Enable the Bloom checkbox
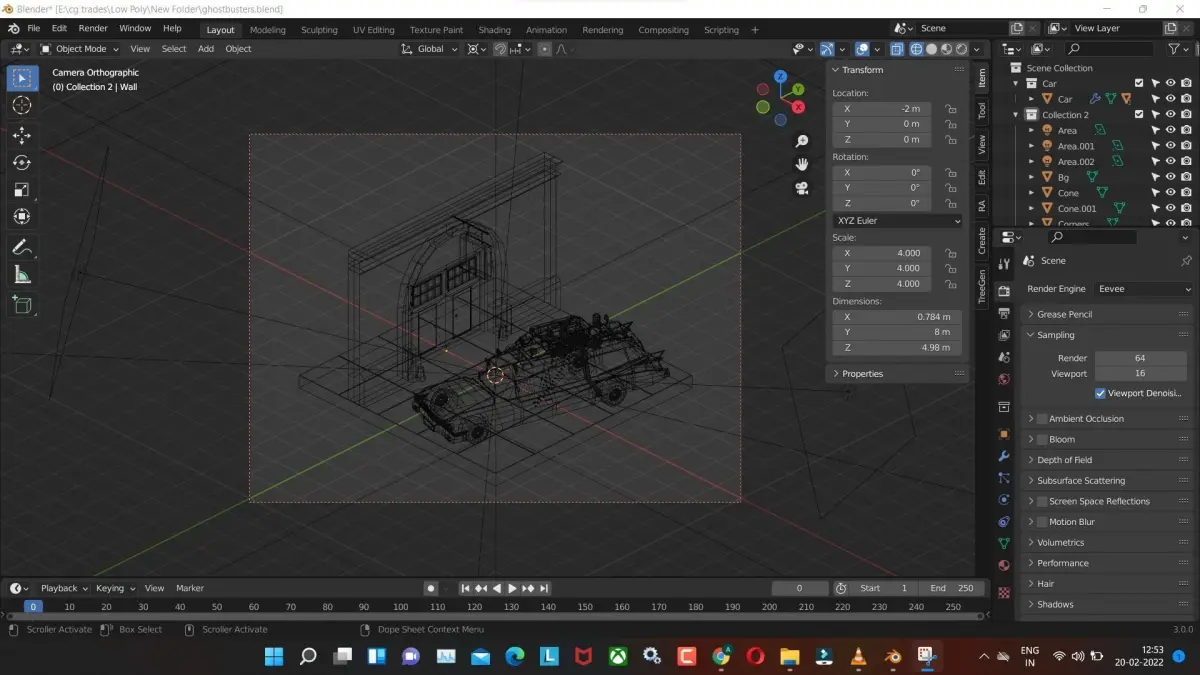 (x=1042, y=440)
